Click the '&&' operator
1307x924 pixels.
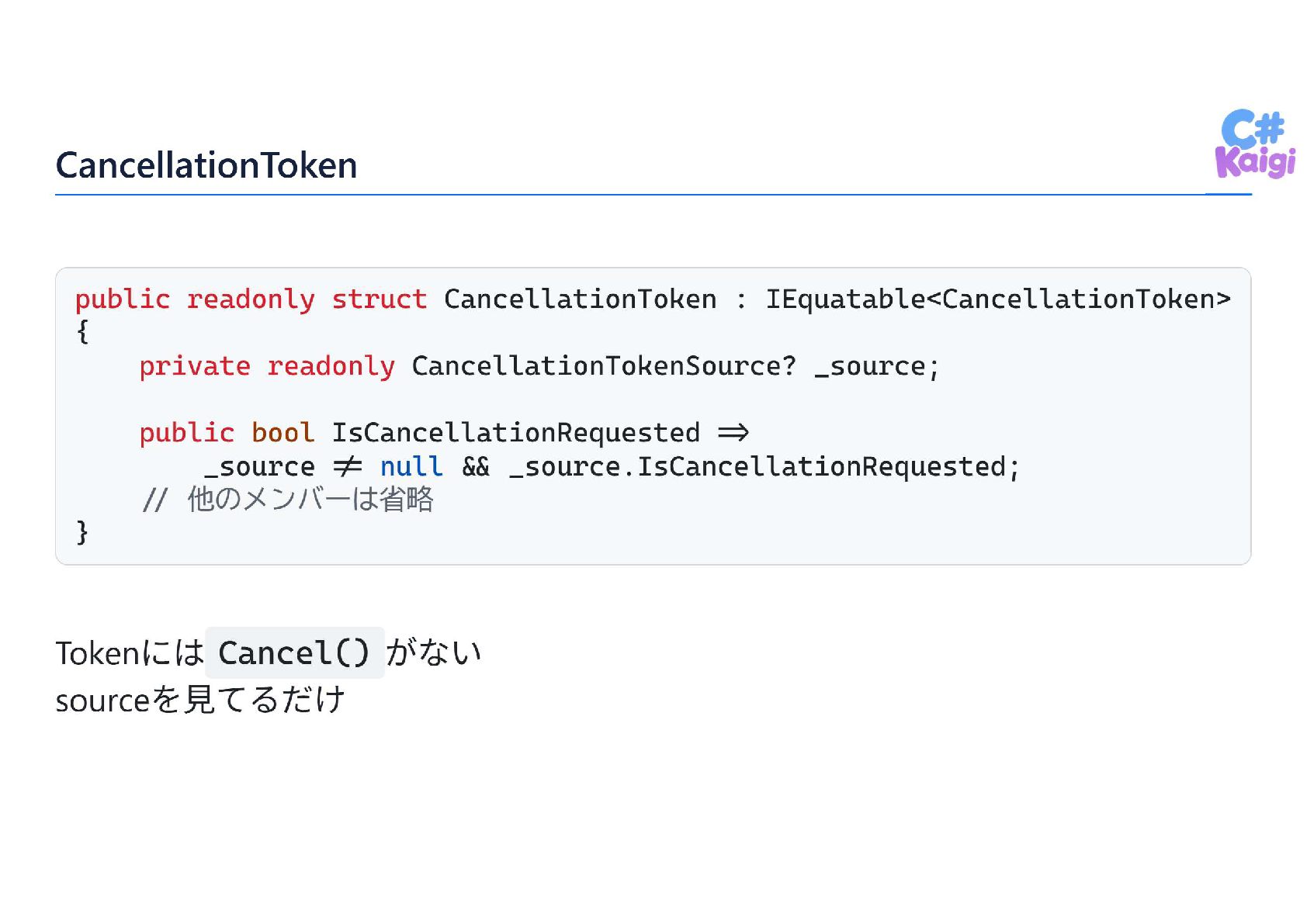pyautogui.click(x=476, y=466)
